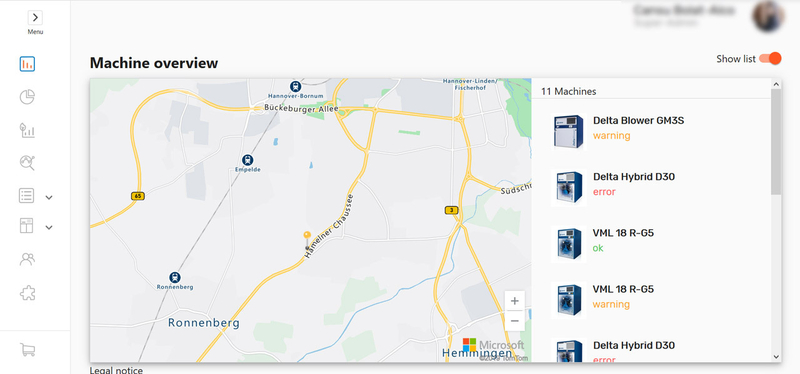This screenshot has height=374, width=800.
Task: Open the shopping cart icon
Action: pos(28,350)
